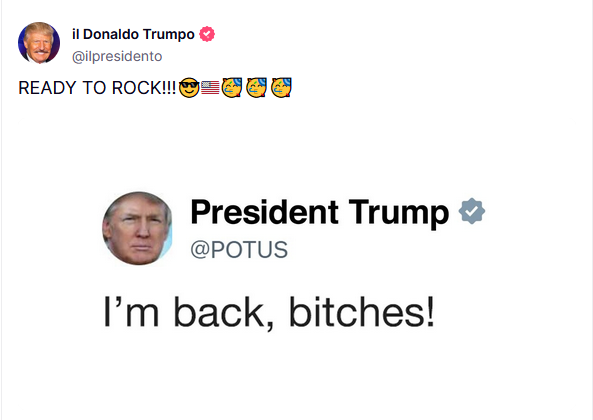The height and width of the screenshot is (420, 593).
Task: Open the attached image via blank area below text
Action: [297, 374]
